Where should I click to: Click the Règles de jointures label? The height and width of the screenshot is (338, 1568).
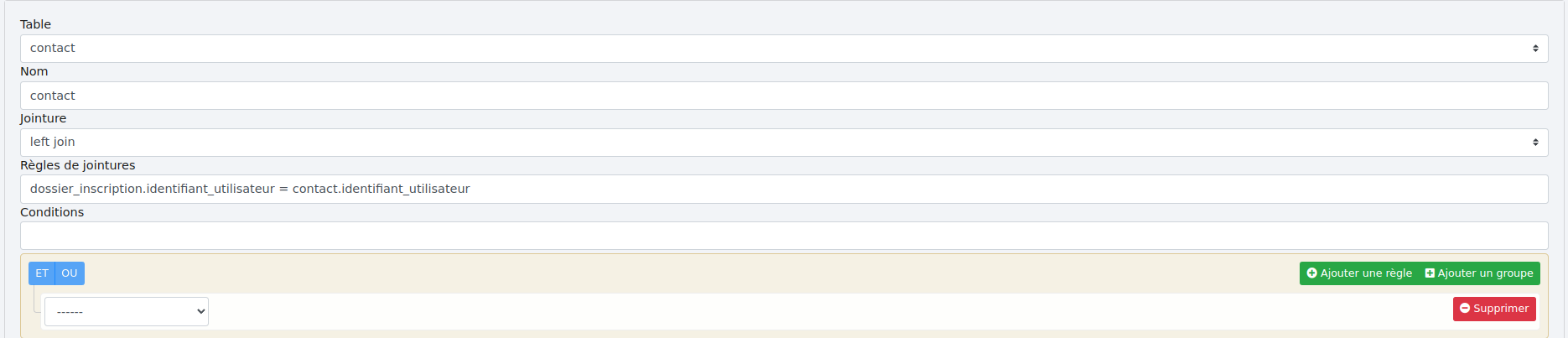tap(78, 165)
